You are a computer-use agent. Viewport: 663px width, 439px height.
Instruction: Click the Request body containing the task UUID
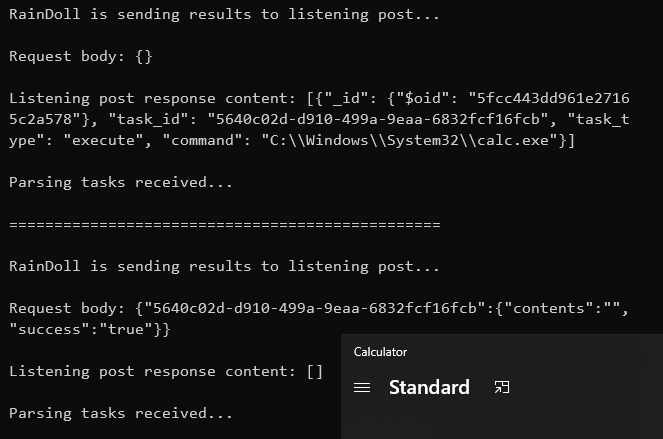319,319
